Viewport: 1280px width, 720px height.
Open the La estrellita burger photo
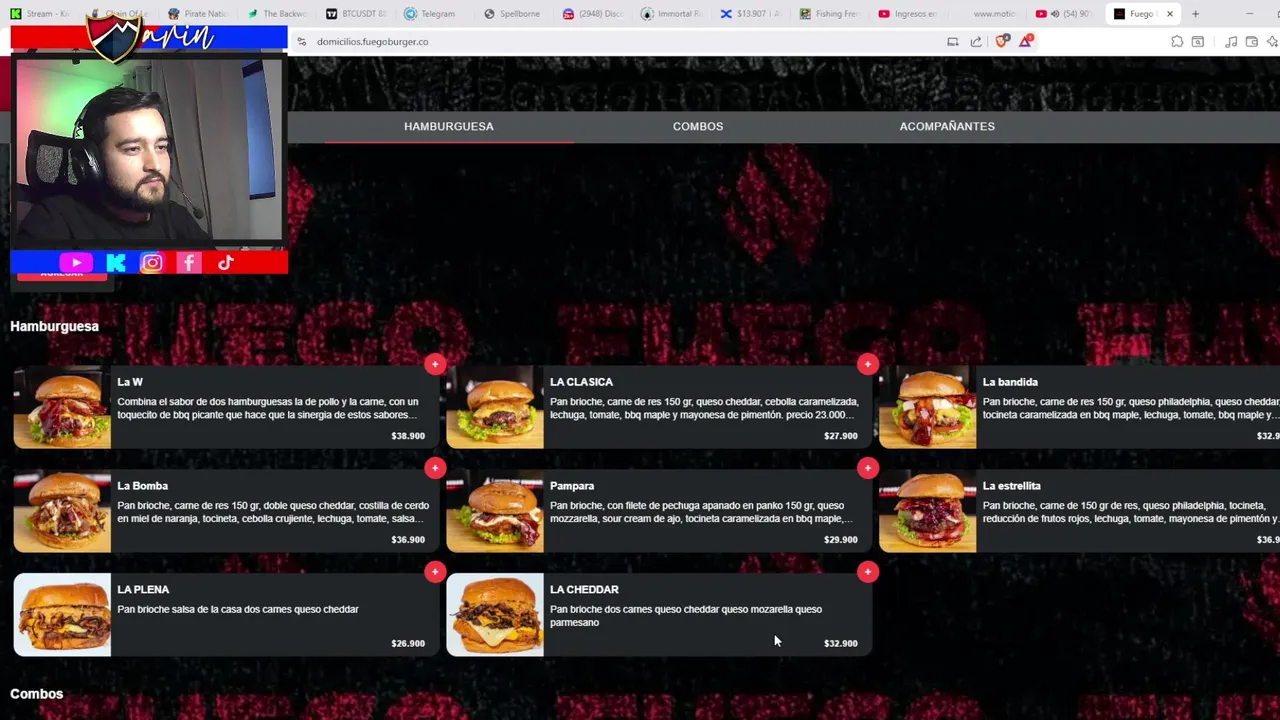[x=928, y=511]
